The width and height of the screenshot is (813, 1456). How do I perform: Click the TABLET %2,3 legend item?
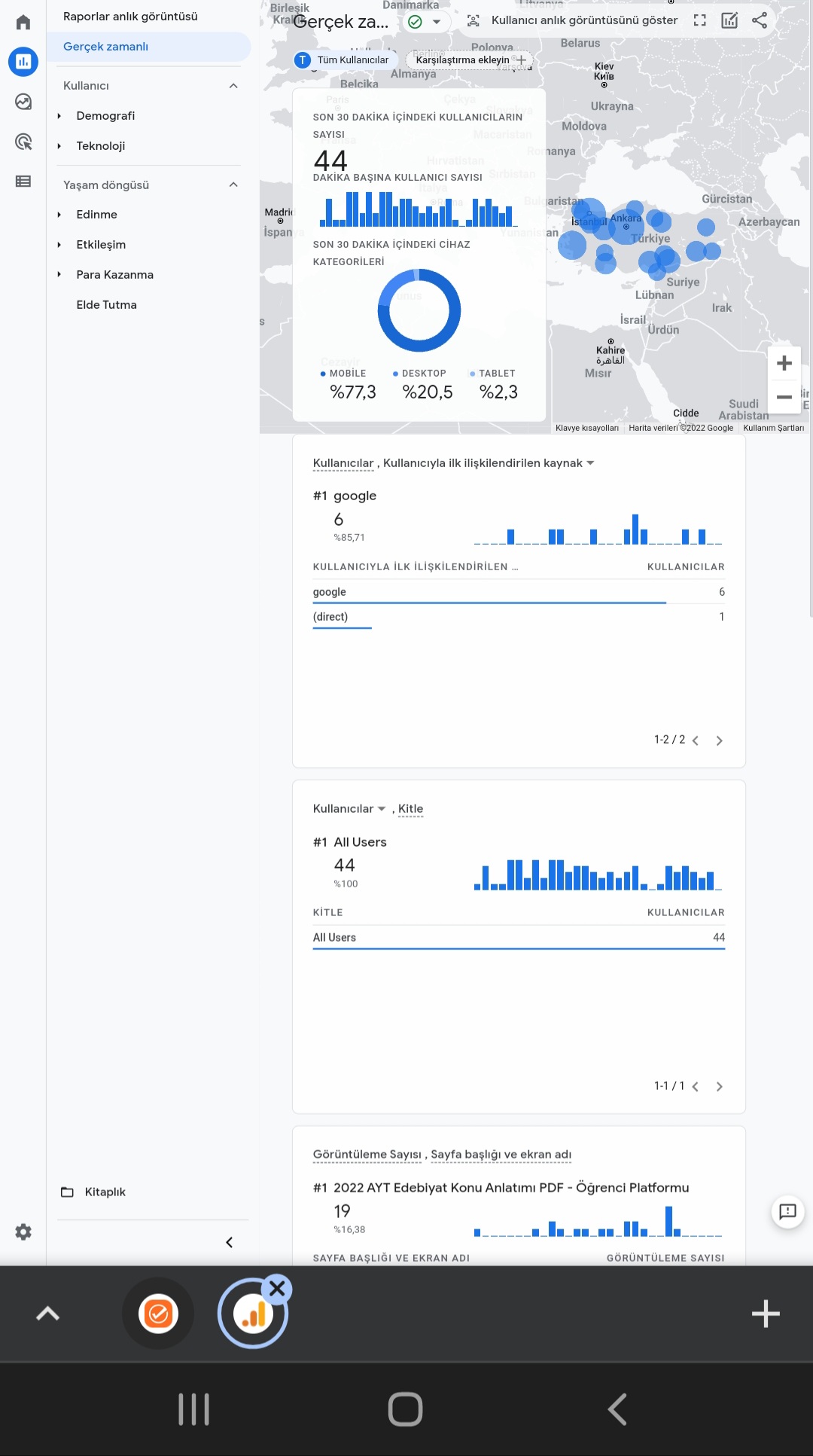coord(495,385)
